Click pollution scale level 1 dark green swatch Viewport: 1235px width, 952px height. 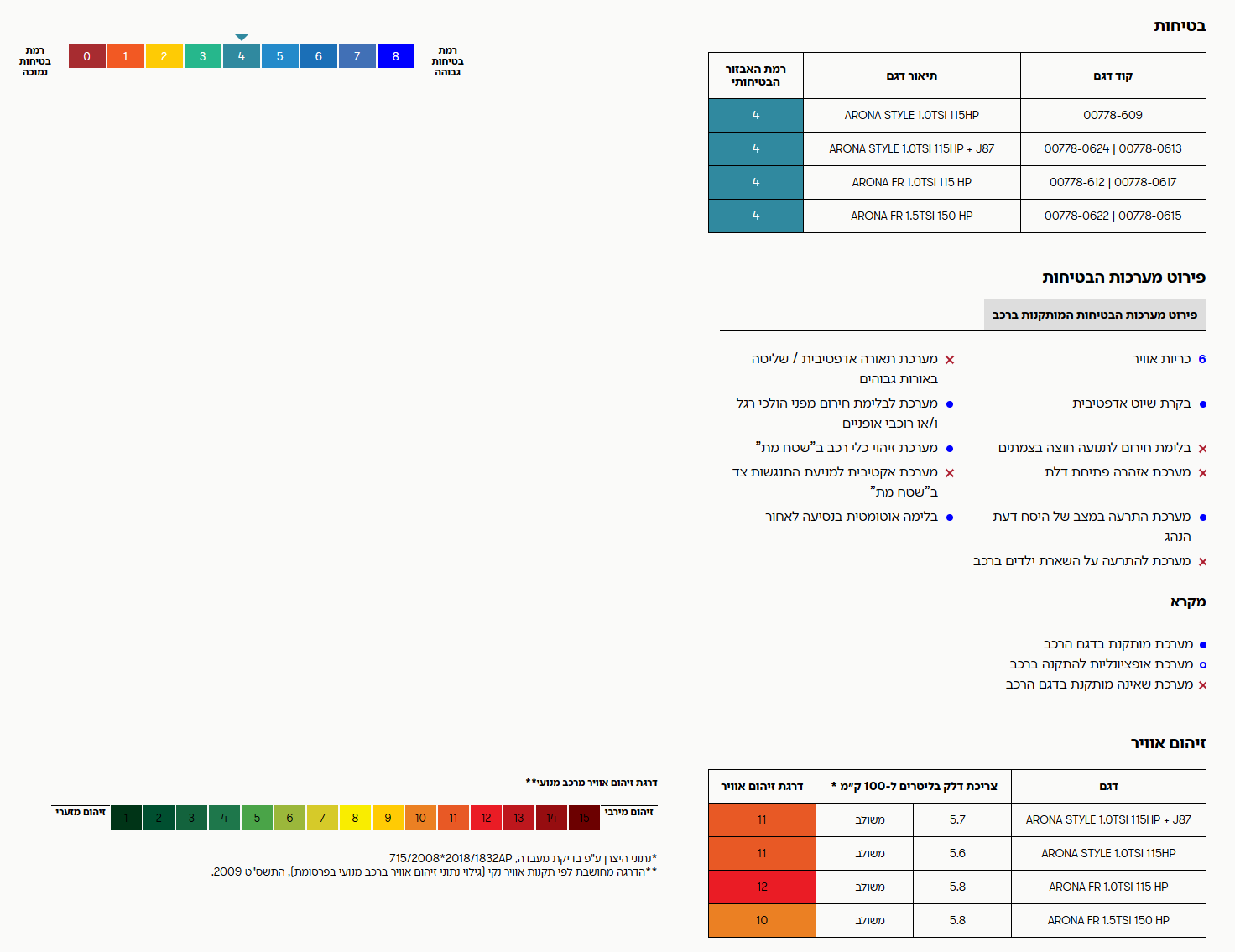click(x=126, y=818)
